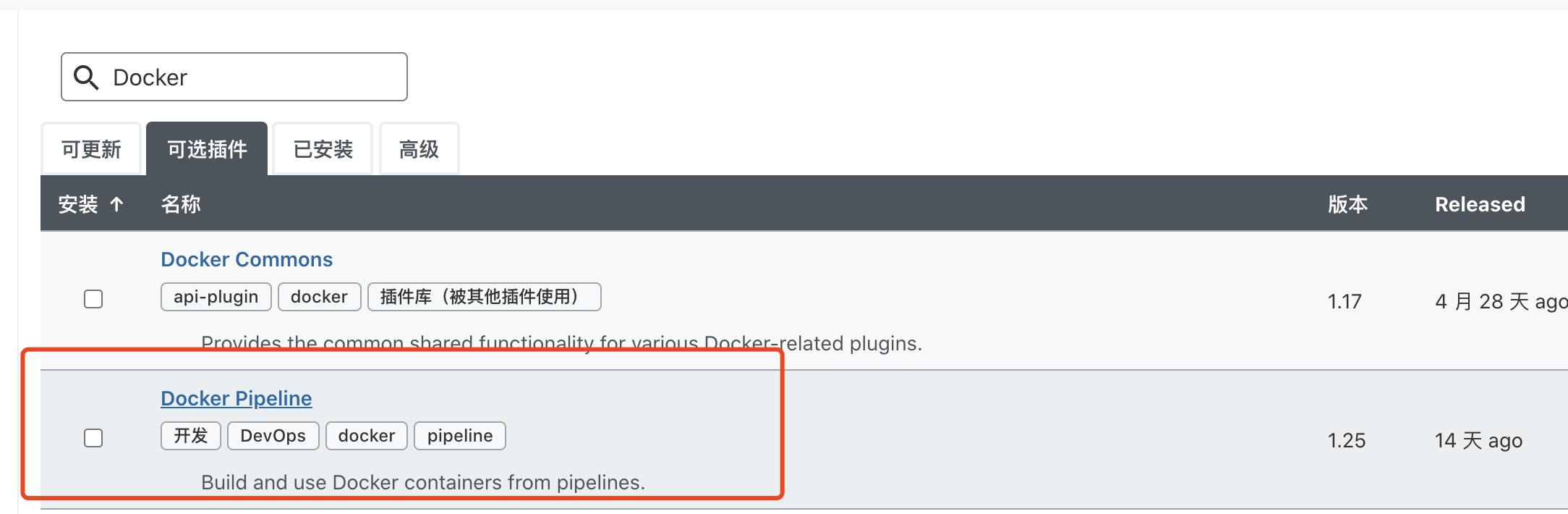Click the DevOps tag

coord(273,436)
